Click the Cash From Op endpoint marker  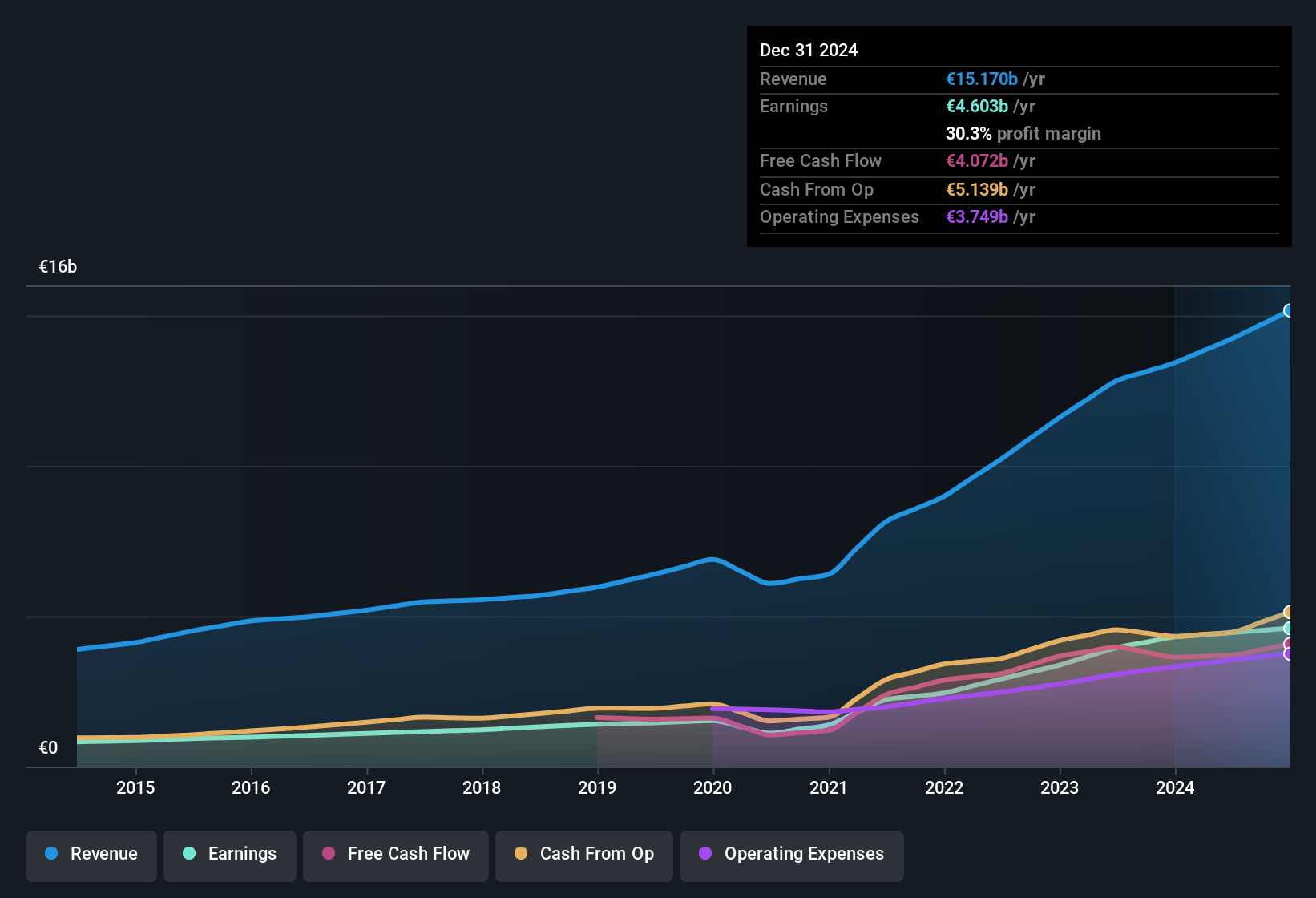1289,612
